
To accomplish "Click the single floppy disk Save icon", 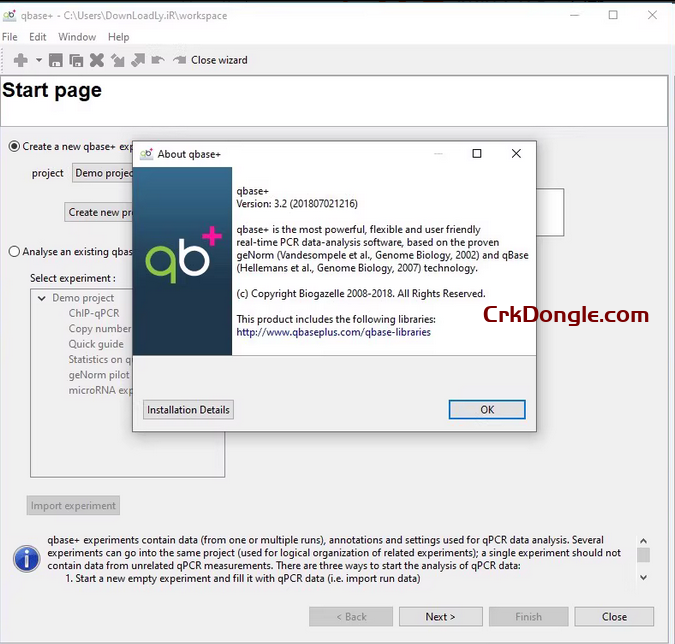I will tap(56, 60).
